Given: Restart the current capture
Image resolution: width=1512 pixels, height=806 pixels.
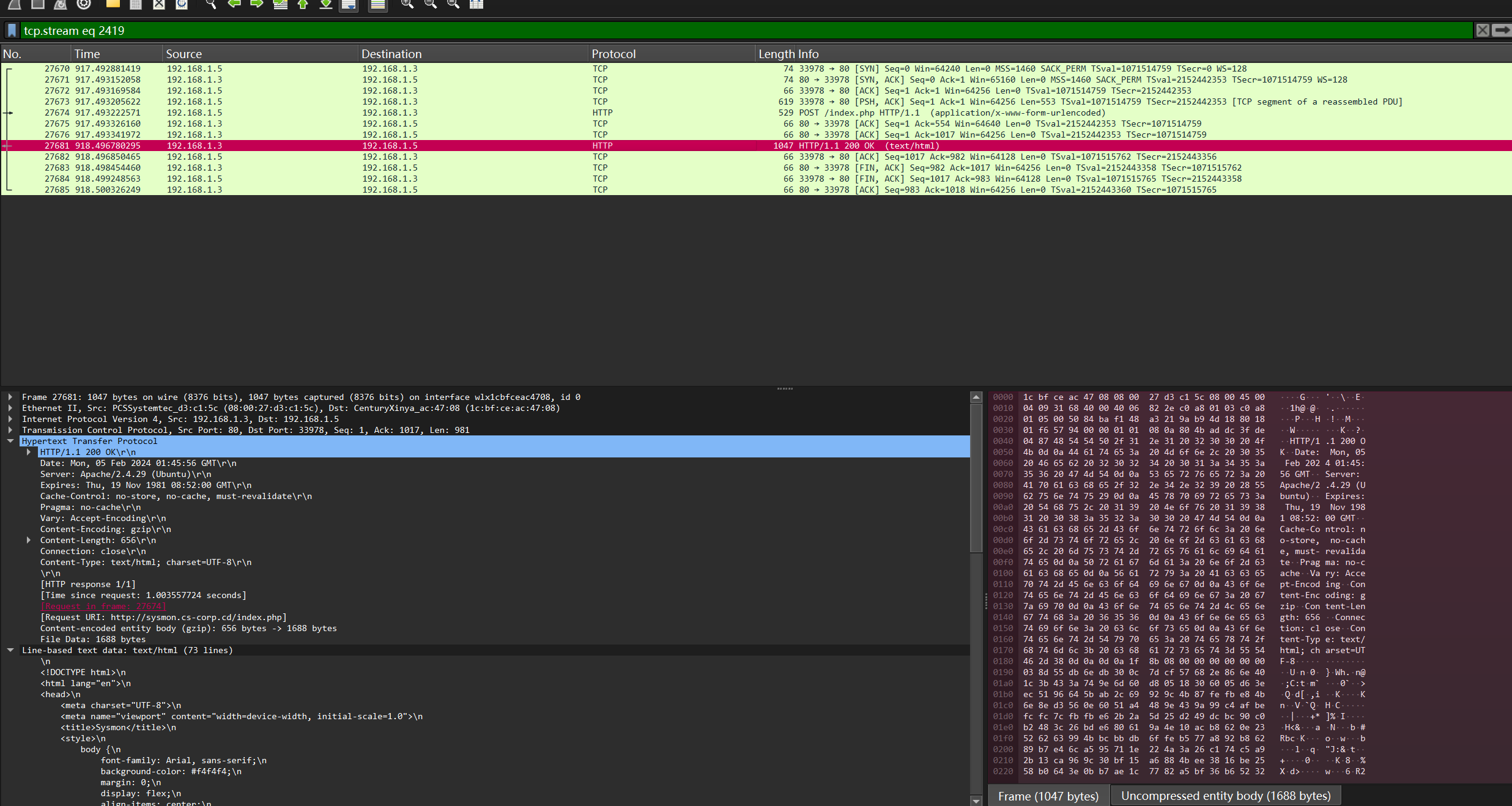Looking at the screenshot, I should coord(61,4).
